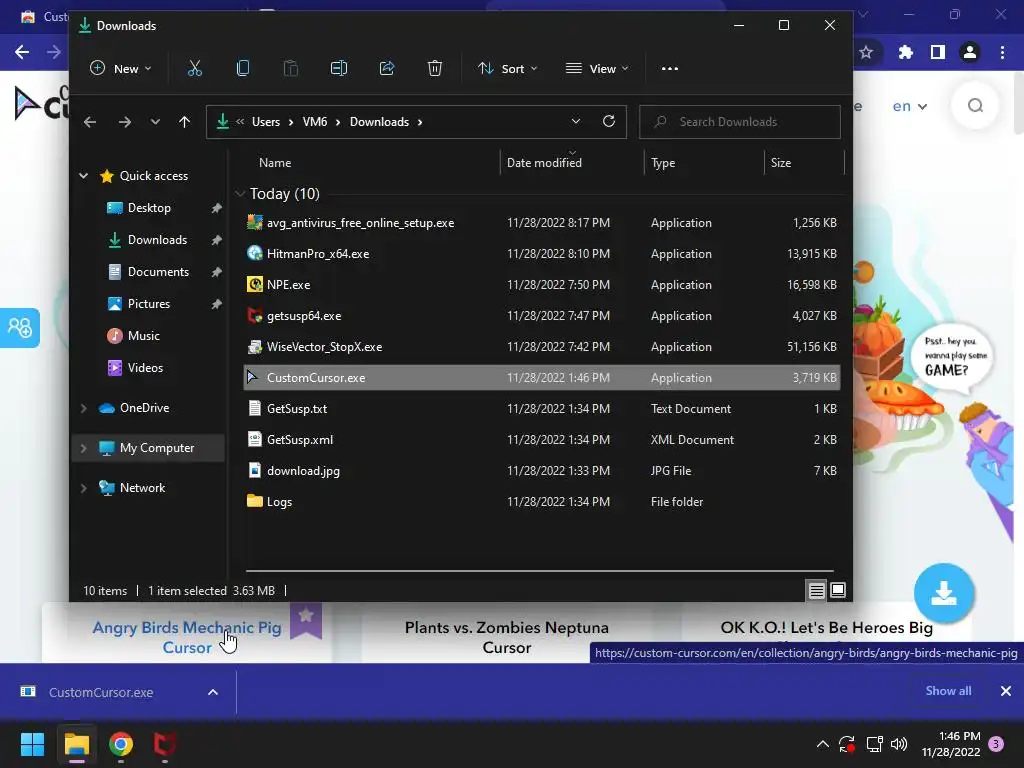Click the Paste clipboard icon
1024x768 pixels.
point(291,69)
